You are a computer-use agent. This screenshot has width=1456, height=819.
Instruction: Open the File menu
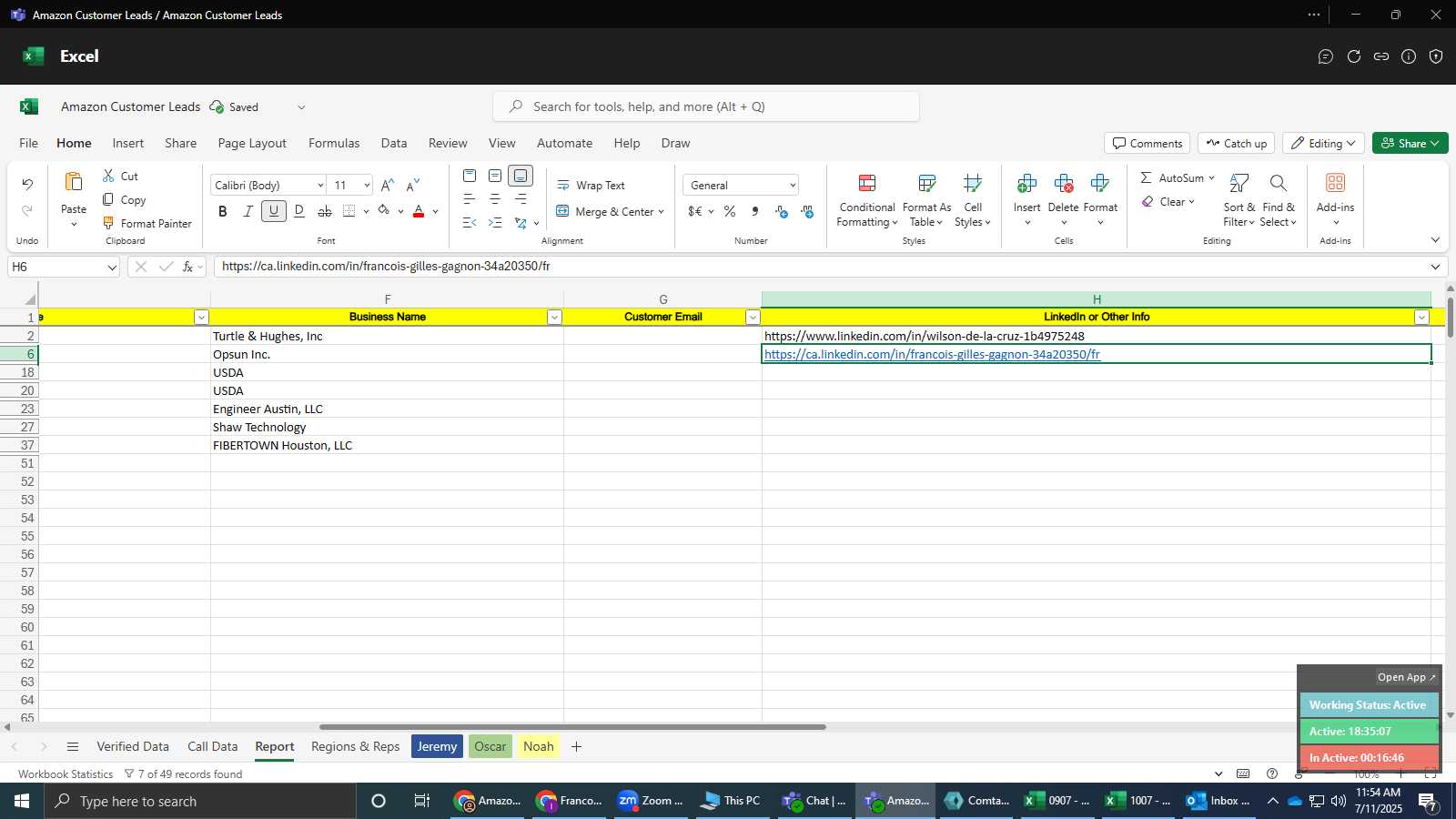pos(29,143)
